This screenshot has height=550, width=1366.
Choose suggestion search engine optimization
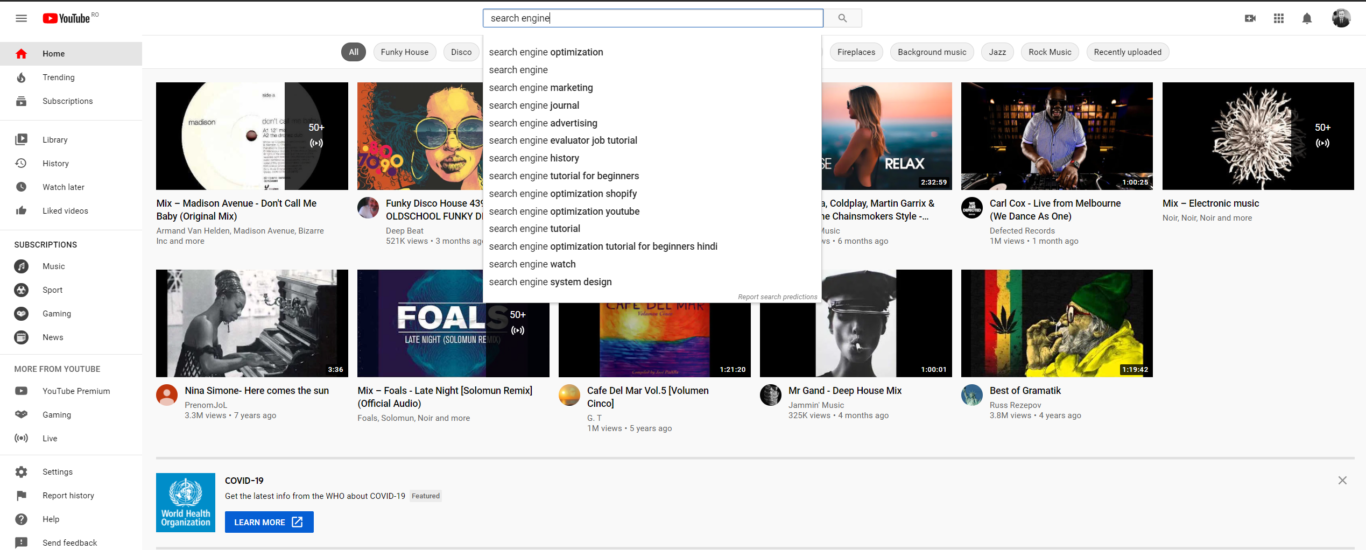coord(652,52)
